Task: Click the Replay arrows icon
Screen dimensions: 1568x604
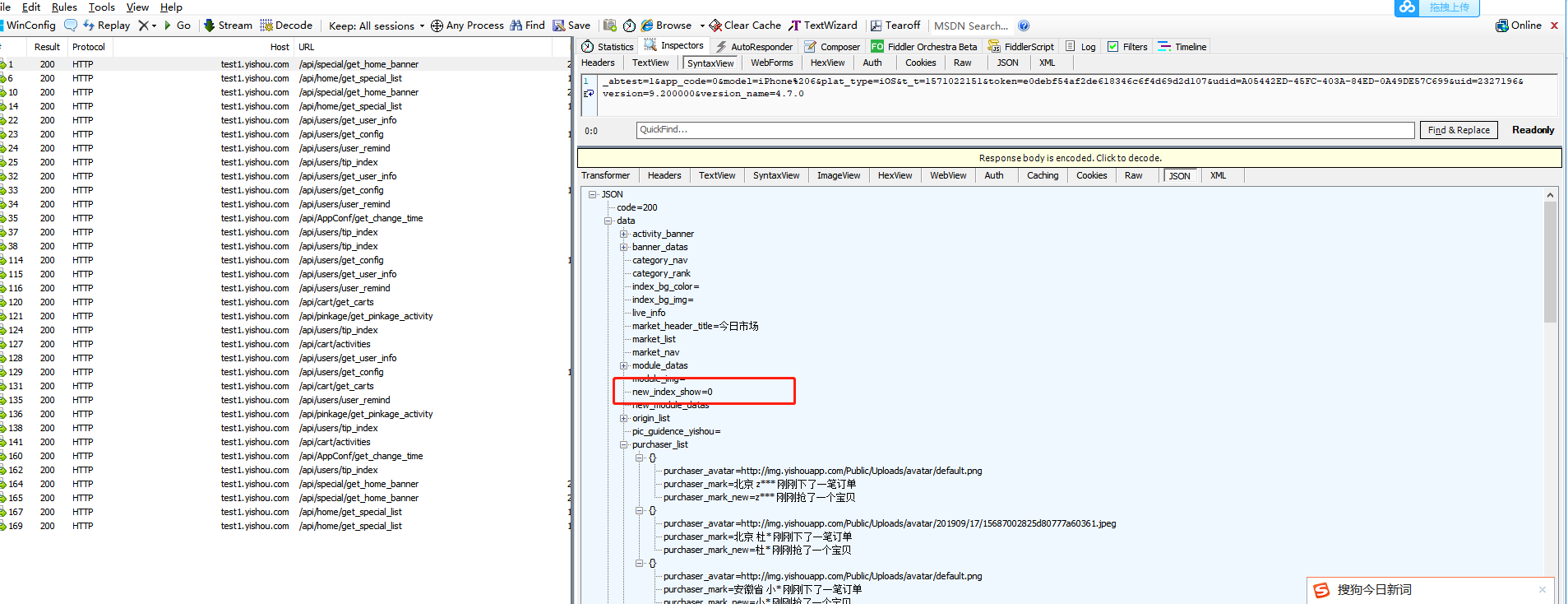Action: click(x=89, y=26)
